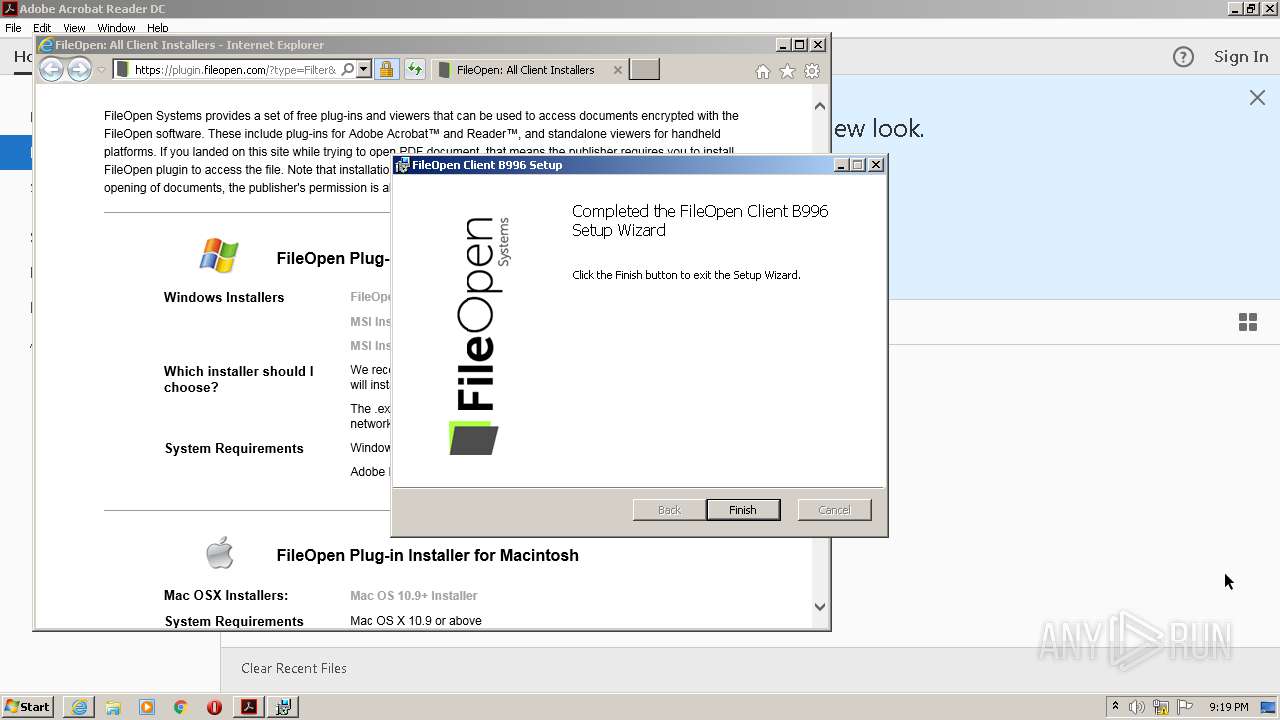Click the Apple logo image on page

219,552
